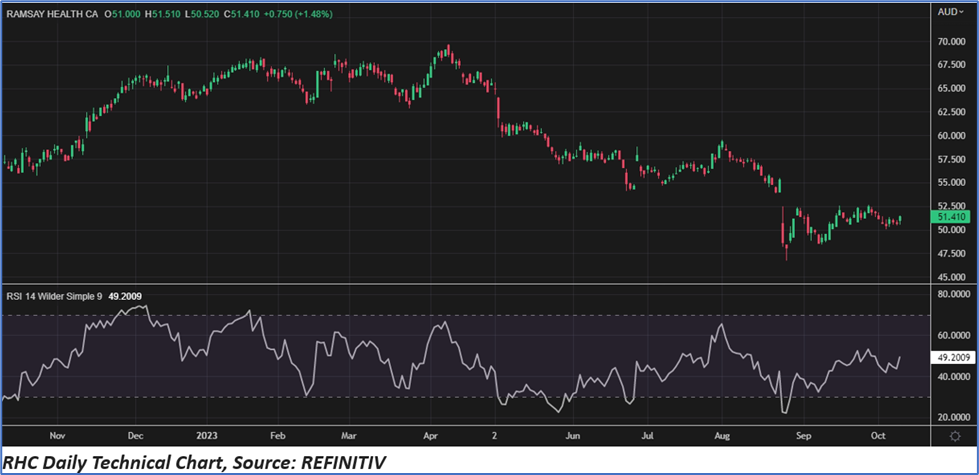The width and height of the screenshot is (979, 475).
Task: Click the Sep date axis label
Action: pyautogui.click(x=804, y=436)
